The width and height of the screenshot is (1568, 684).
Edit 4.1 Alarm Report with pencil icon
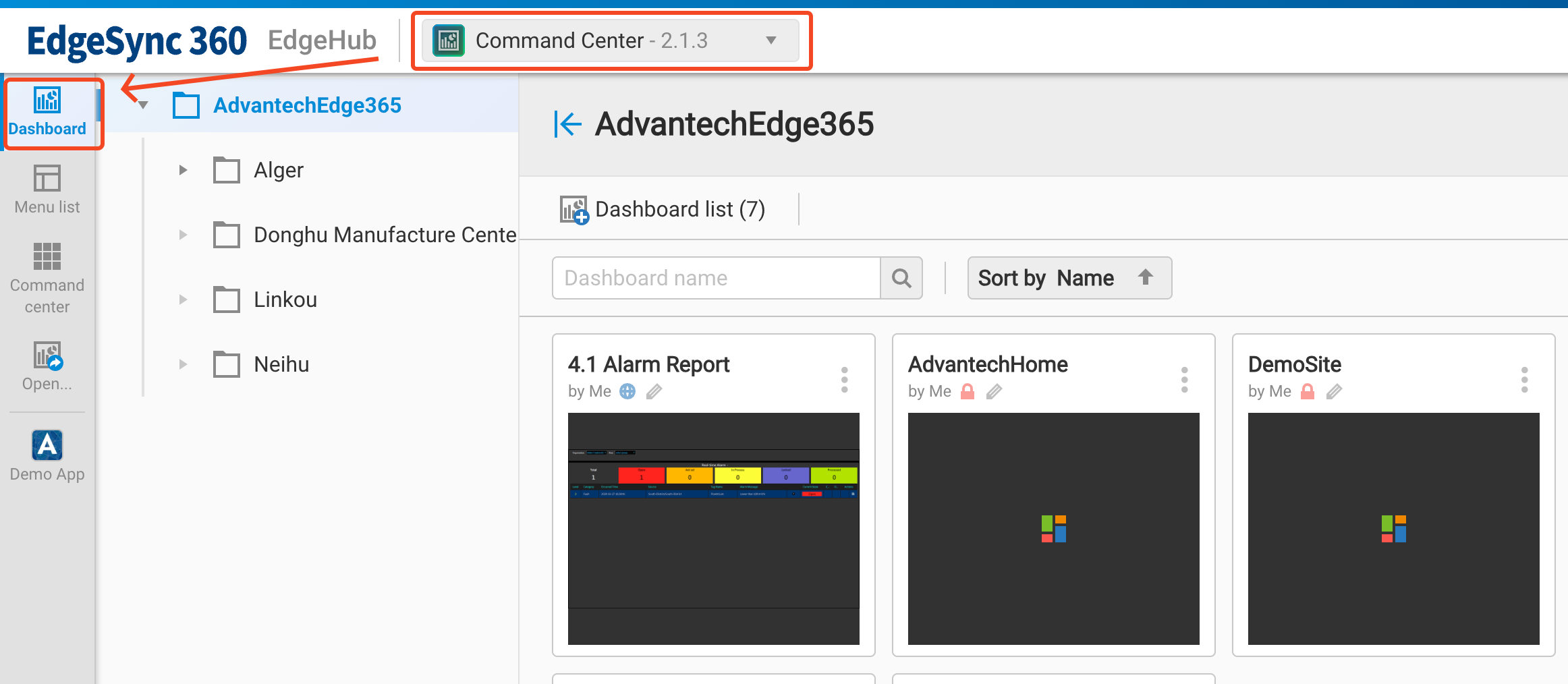point(654,391)
